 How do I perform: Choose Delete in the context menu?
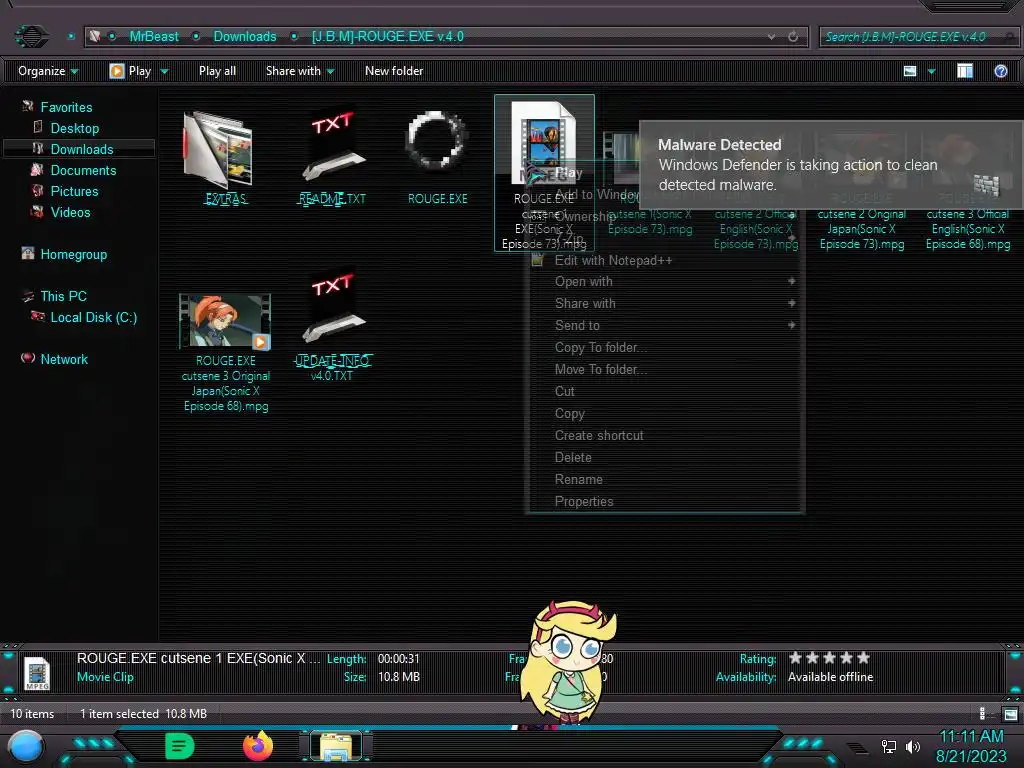coord(665,457)
